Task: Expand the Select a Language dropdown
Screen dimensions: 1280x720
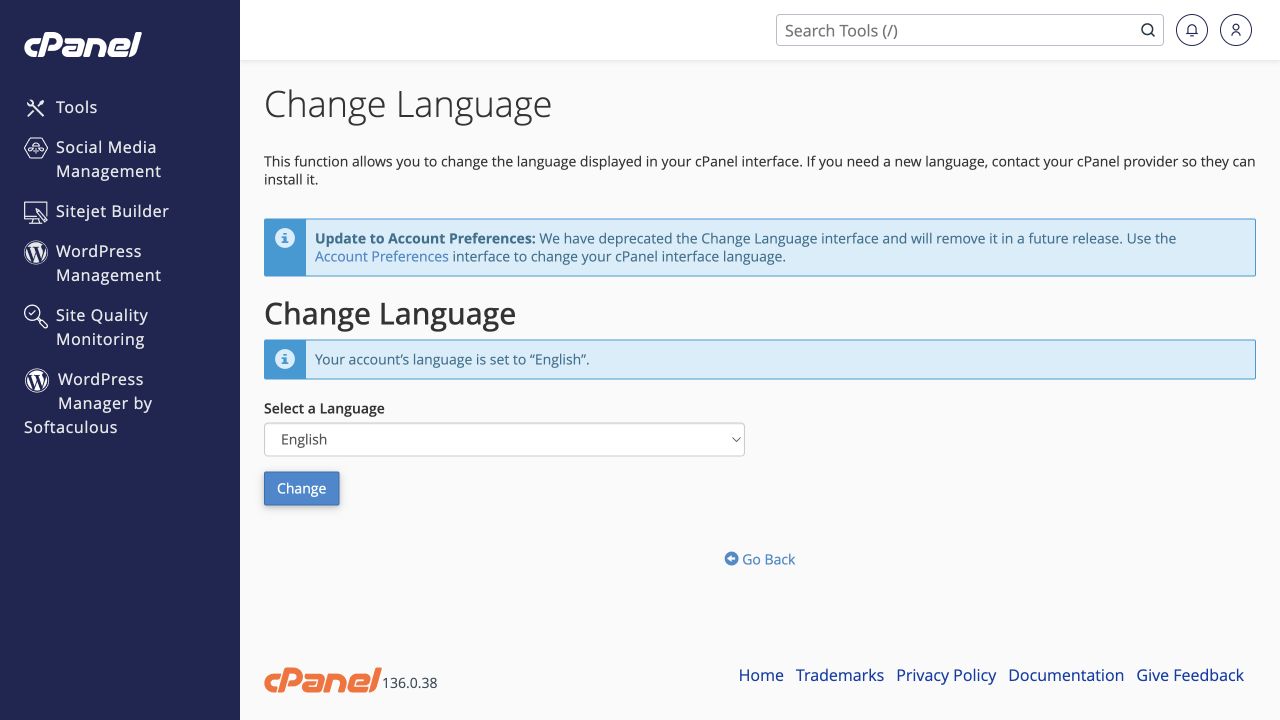Action: (504, 439)
